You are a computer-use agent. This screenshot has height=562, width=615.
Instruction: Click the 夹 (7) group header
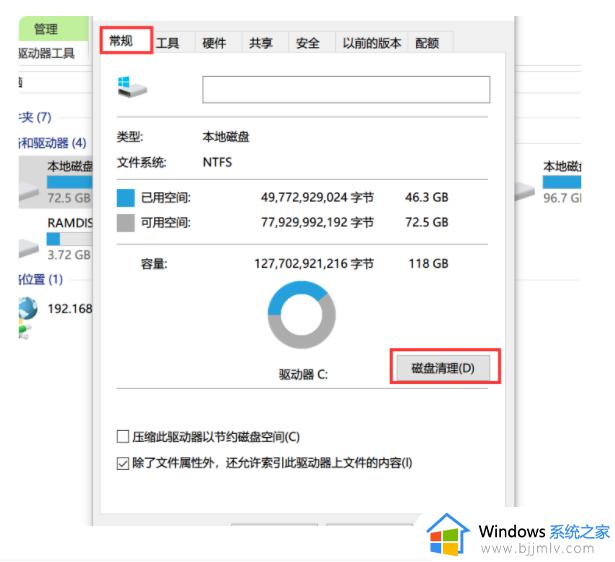[35, 117]
